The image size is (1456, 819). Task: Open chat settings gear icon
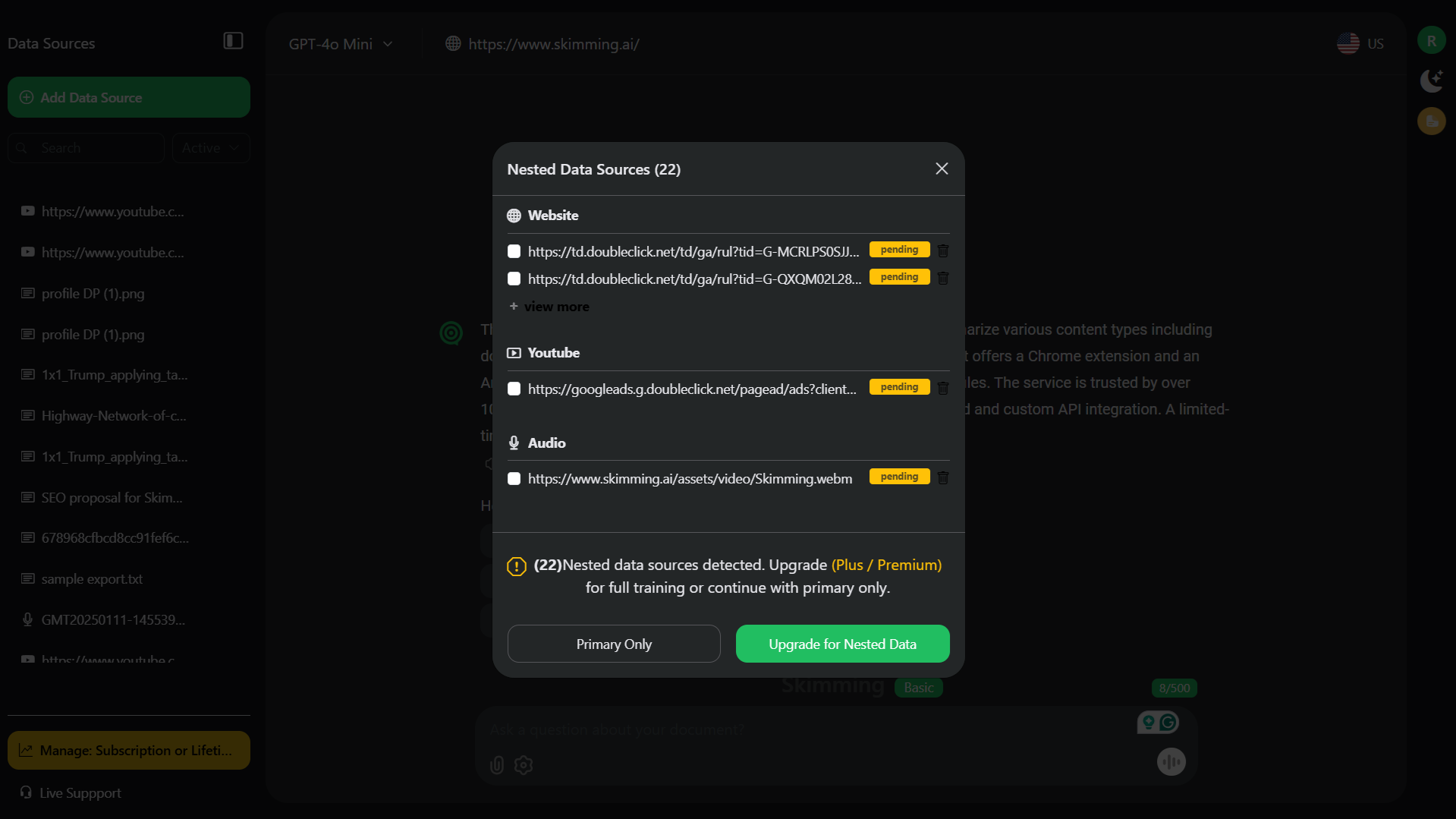524,765
